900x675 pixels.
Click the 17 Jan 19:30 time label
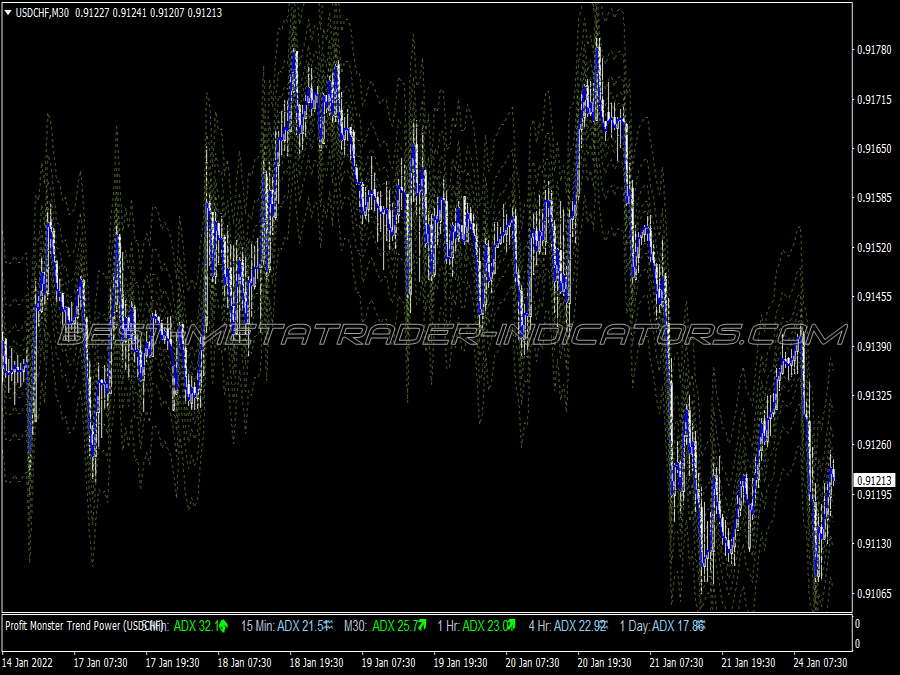point(172,662)
